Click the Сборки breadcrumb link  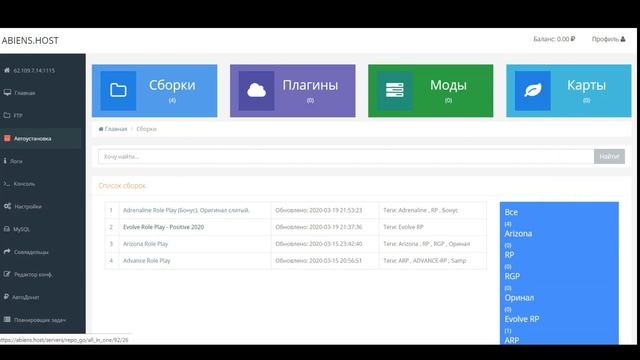(x=146, y=129)
